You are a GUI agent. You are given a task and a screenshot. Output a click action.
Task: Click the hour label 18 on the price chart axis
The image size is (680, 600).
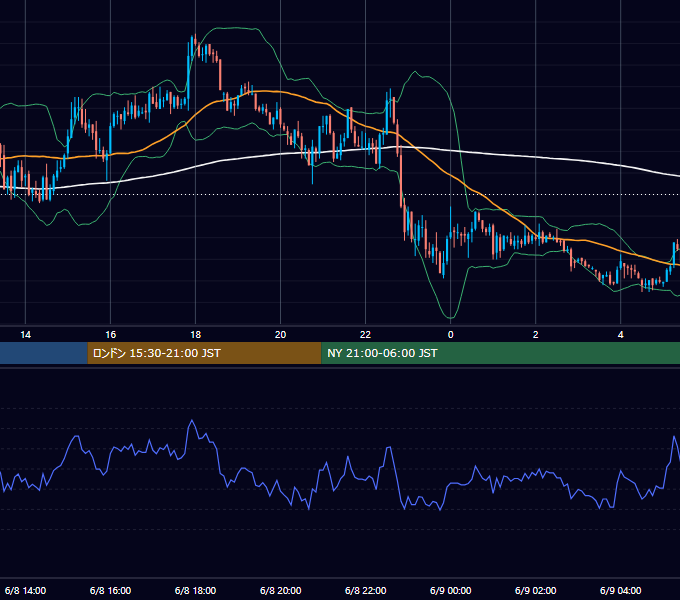tap(196, 335)
